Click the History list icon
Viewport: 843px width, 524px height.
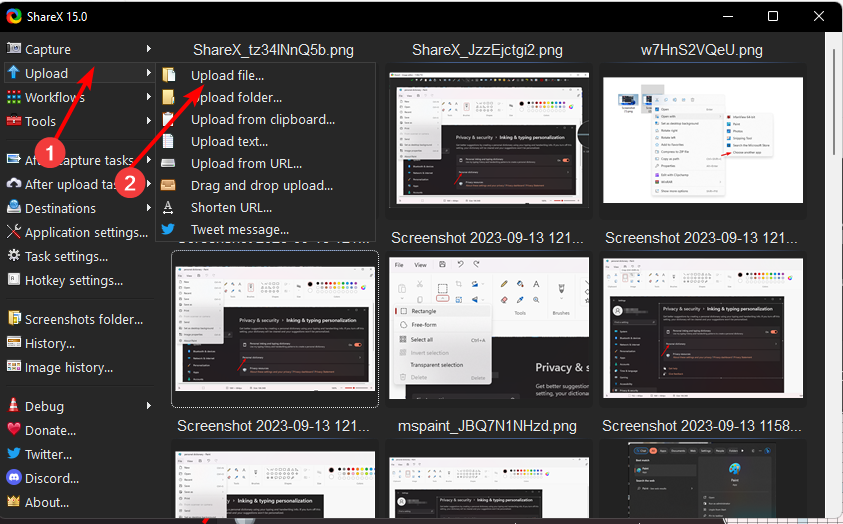click(x=13, y=342)
